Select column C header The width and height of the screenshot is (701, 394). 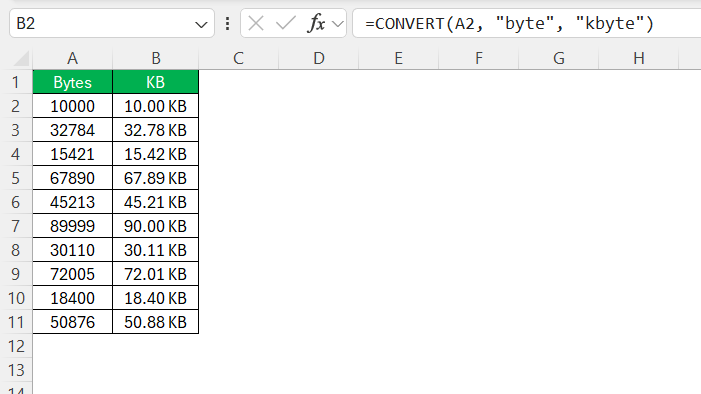(x=238, y=58)
